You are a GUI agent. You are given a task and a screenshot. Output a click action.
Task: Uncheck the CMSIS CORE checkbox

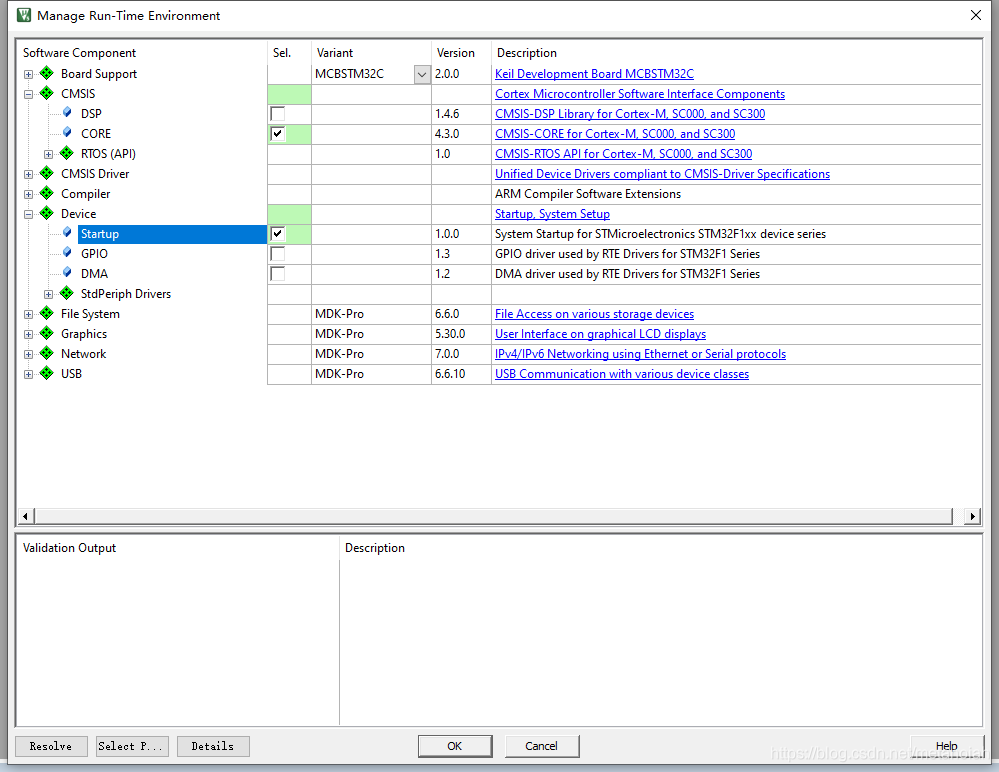(x=278, y=134)
